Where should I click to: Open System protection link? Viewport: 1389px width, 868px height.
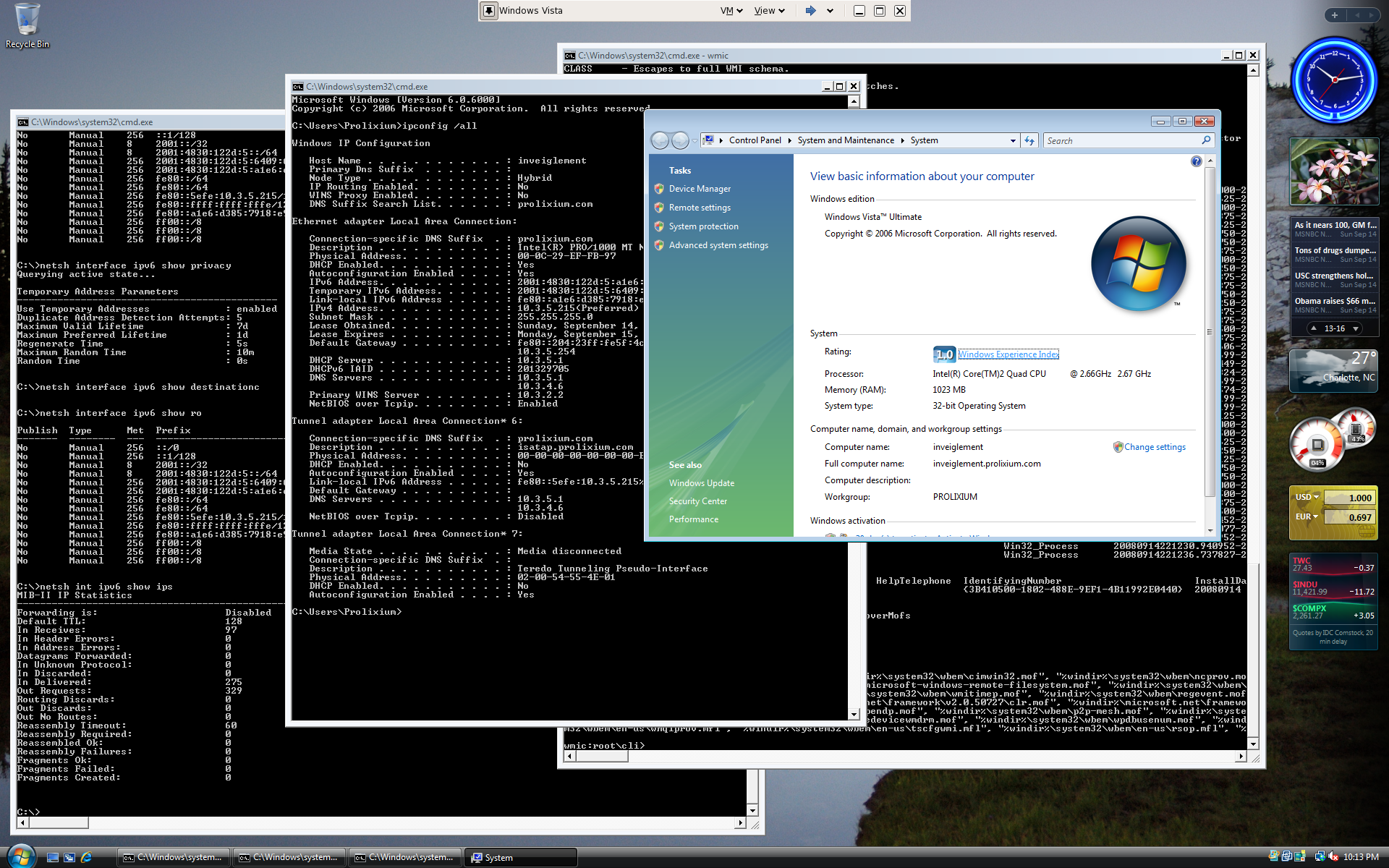click(703, 226)
